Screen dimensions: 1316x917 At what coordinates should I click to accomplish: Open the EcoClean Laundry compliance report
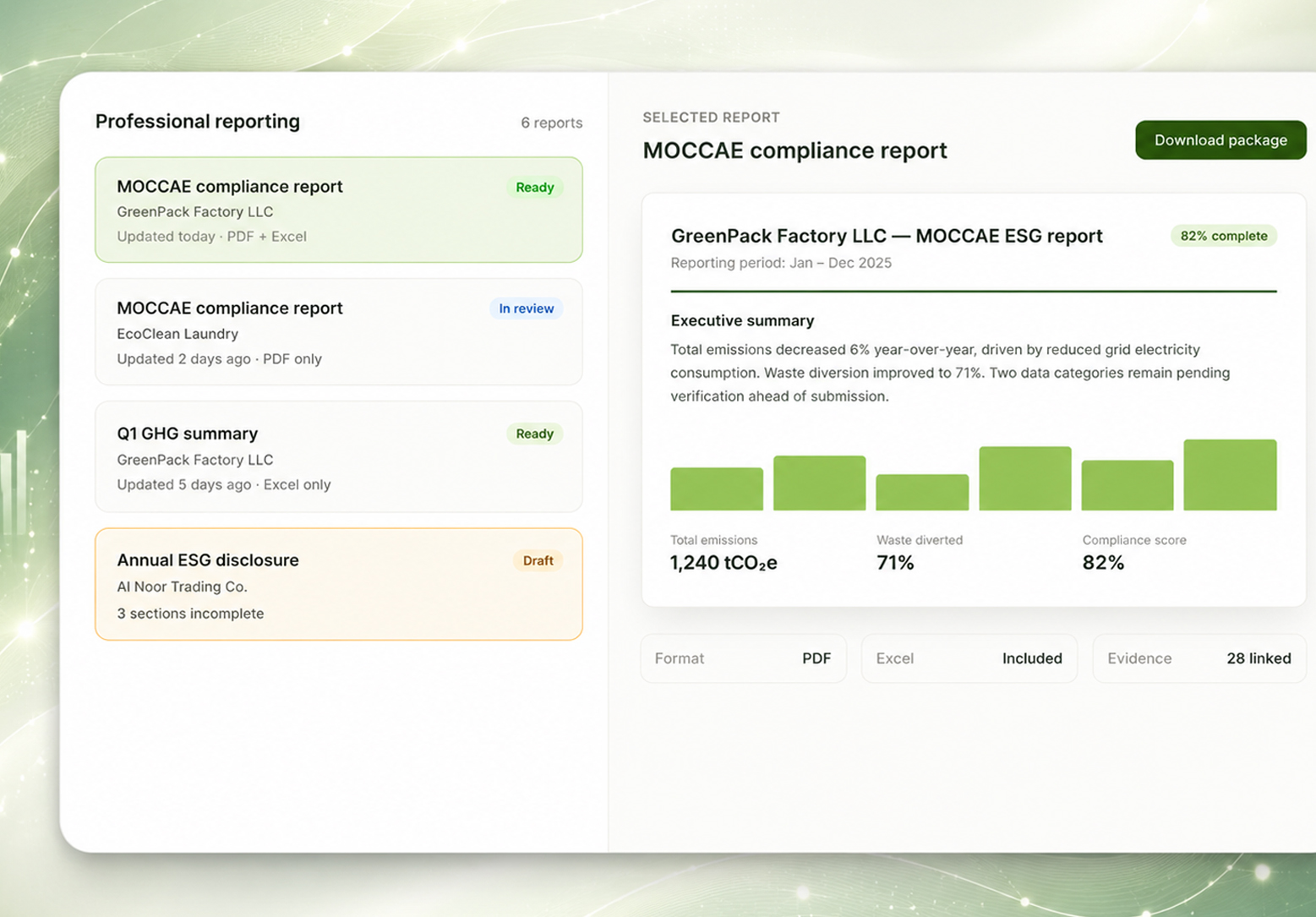pyautogui.click(x=339, y=332)
